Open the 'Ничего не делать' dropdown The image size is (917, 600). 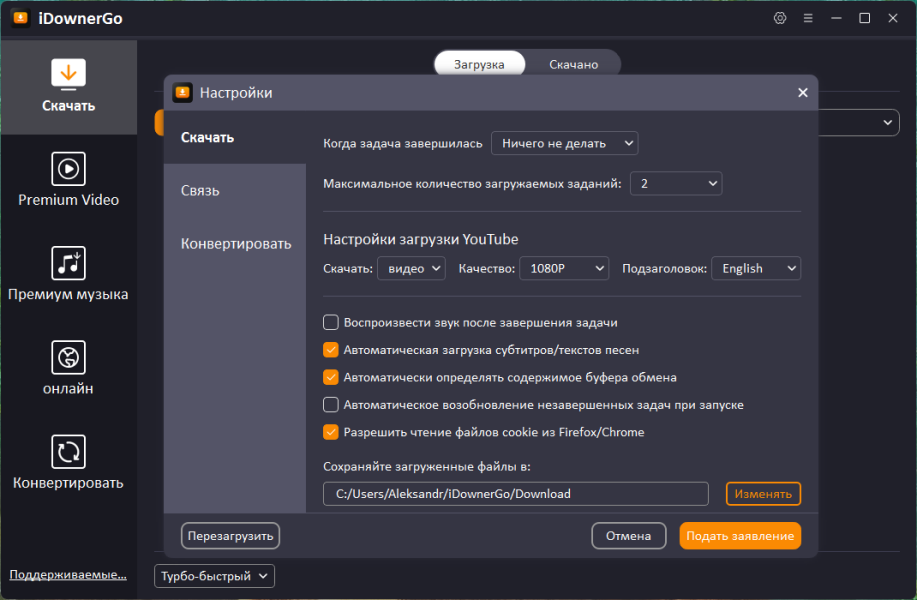click(565, 143)
